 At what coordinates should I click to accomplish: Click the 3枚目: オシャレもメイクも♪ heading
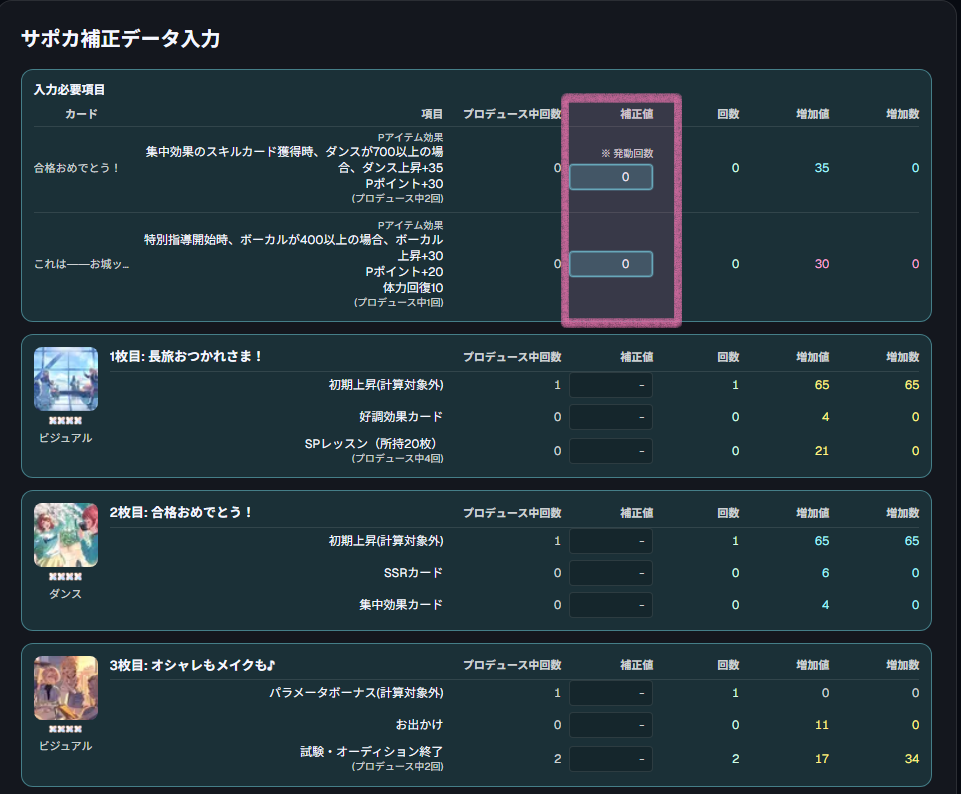191,663
